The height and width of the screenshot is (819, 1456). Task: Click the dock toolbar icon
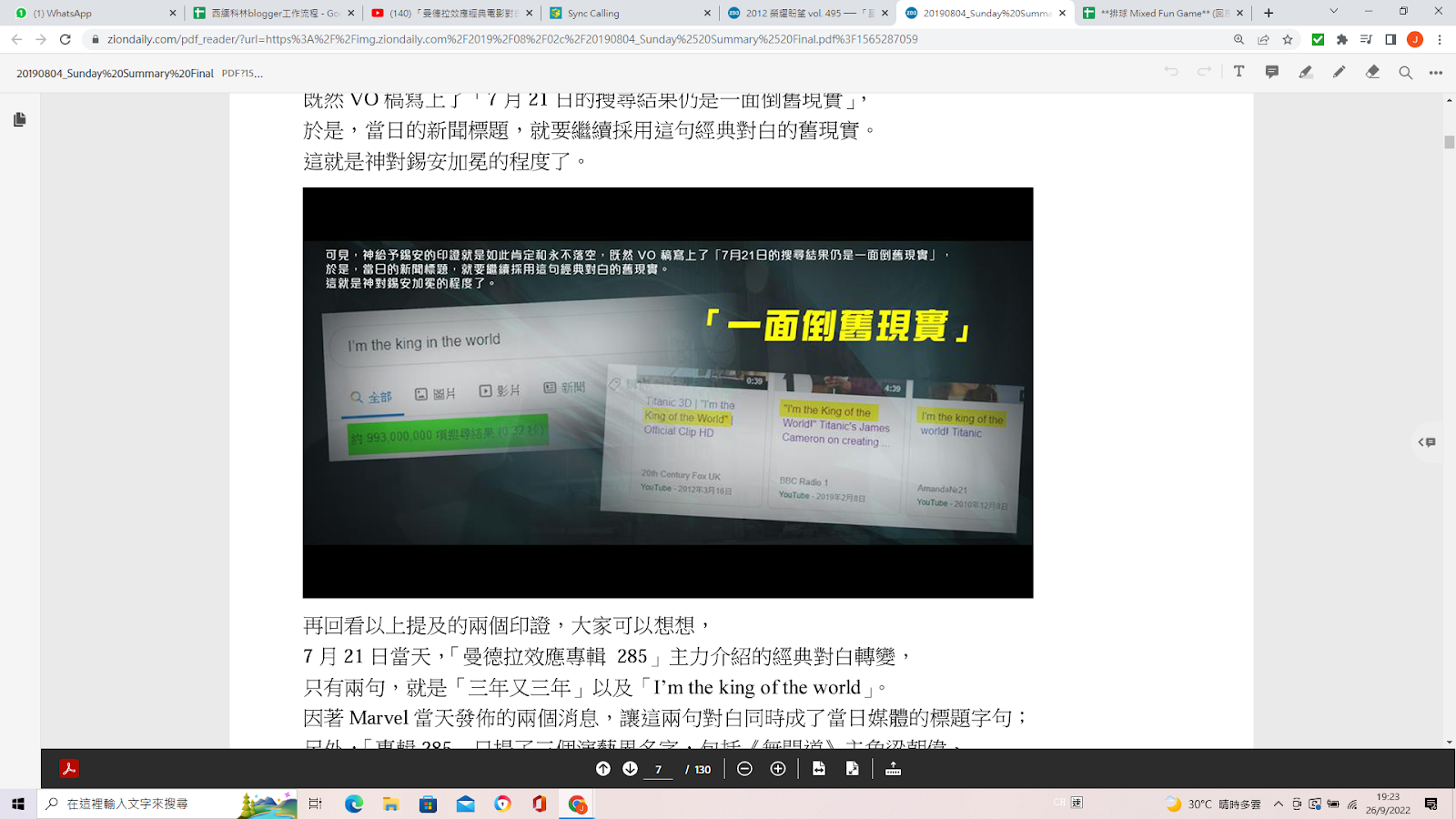pos(893,769)
